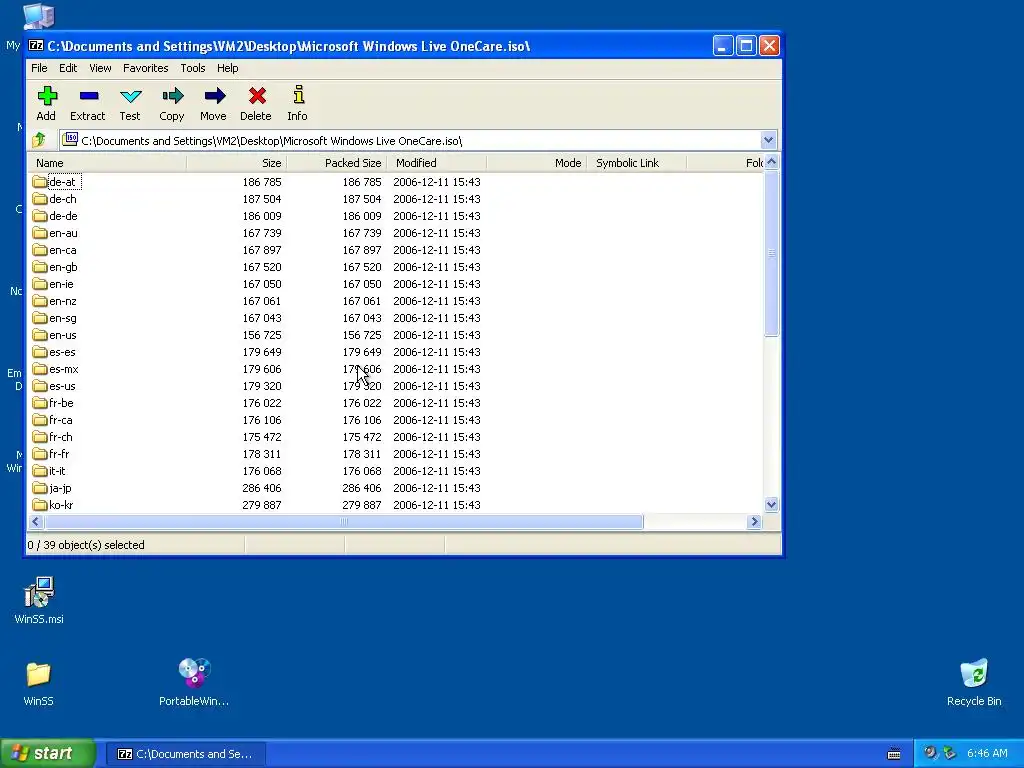Screen dimensions: 1024x768
Task: Click the 7z icon in title bar
Action: point(36,46)
